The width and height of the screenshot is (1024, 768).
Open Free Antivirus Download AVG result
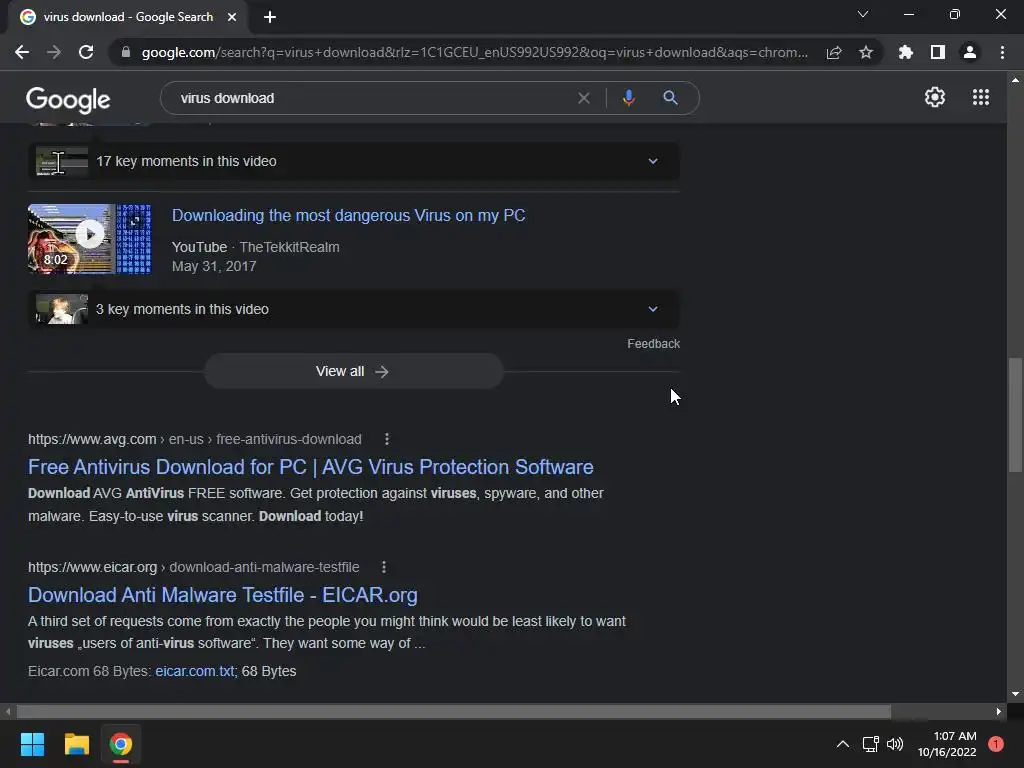pos(311,467)
